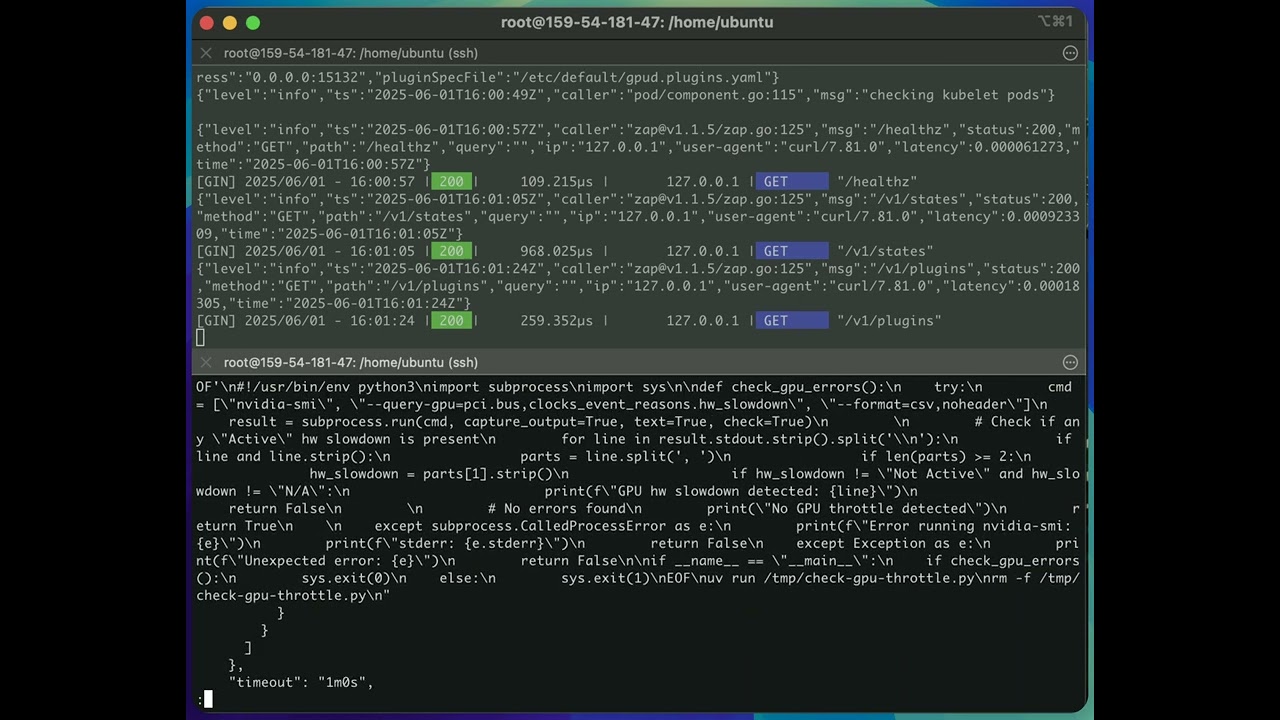Select bottom pane title root@159-54-181-47 (ssh)
Image resolution: width=1280 pixels, height=720 pixels.
point(351,362)
